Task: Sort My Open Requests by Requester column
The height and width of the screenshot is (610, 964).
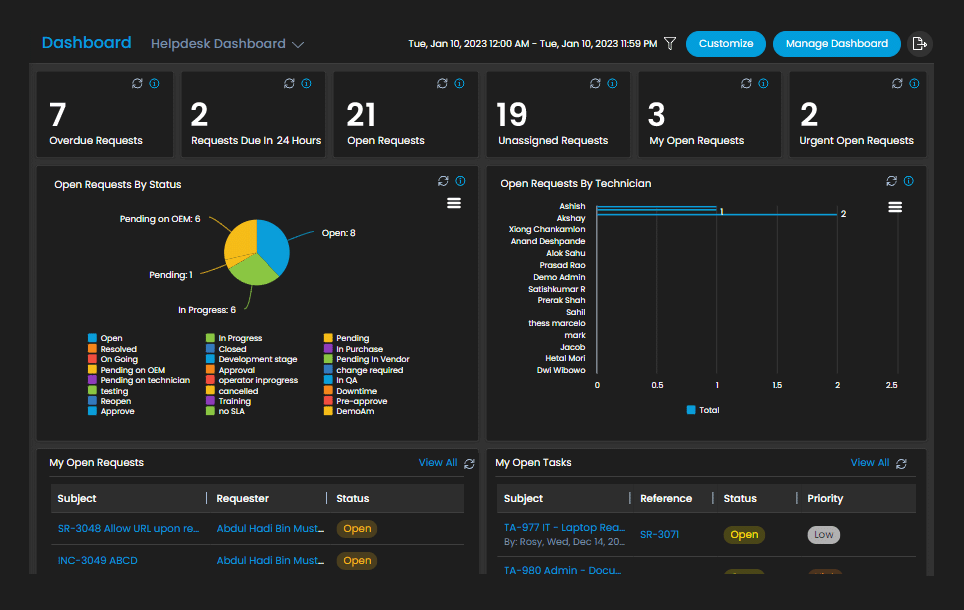Action: pos(242,498)
